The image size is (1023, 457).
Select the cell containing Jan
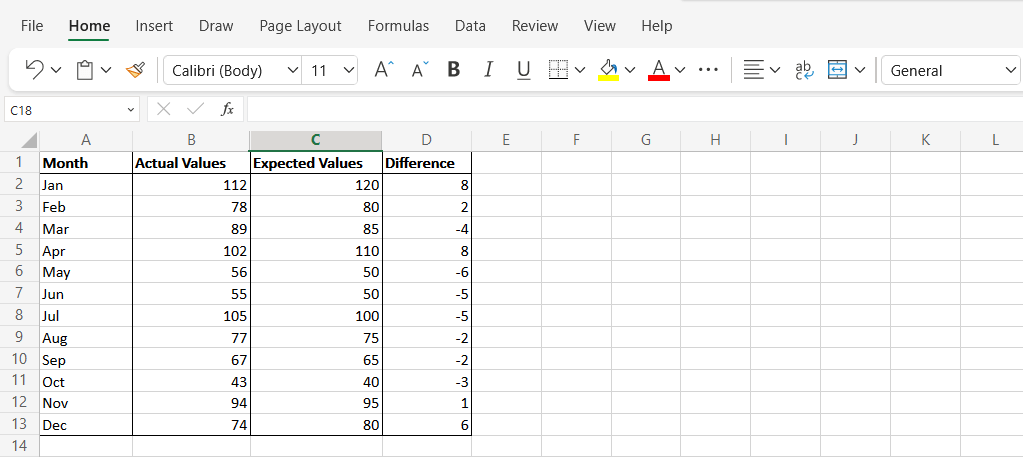pyautogui.click(x=85, y=185)
